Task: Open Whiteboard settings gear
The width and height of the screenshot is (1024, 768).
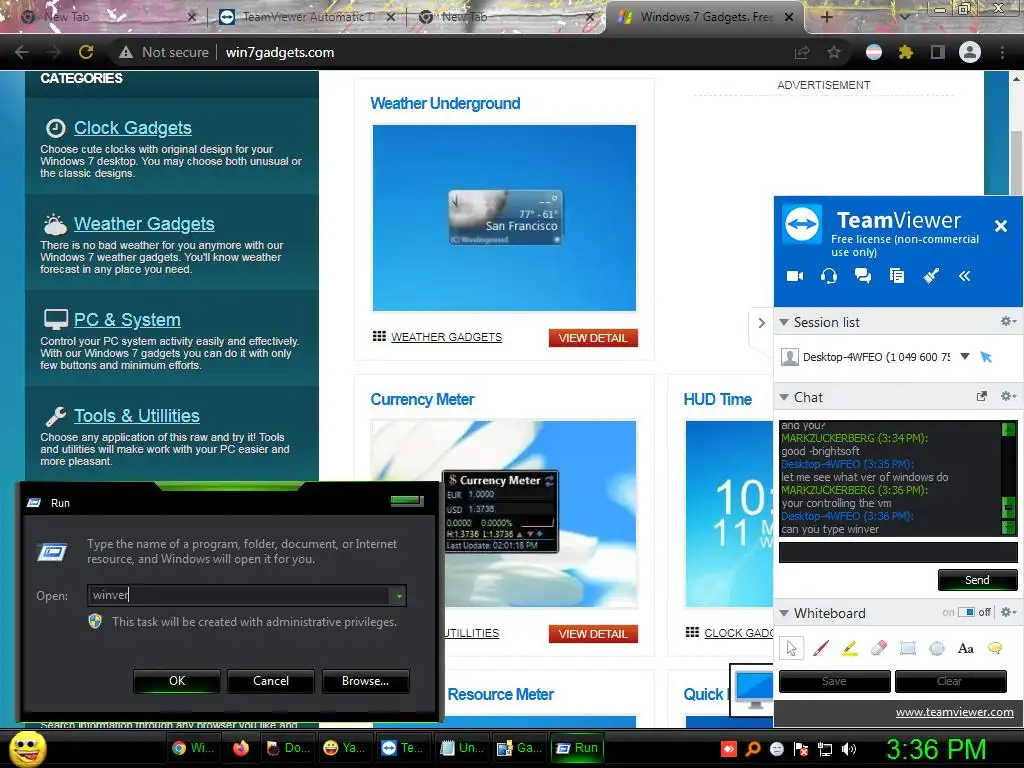Action: [1008, 612]
